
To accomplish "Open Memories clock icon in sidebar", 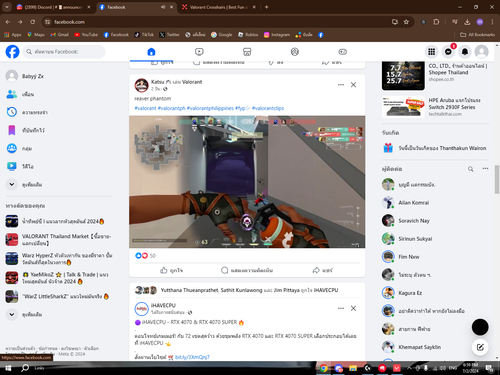I will click(x=12, y=112).
